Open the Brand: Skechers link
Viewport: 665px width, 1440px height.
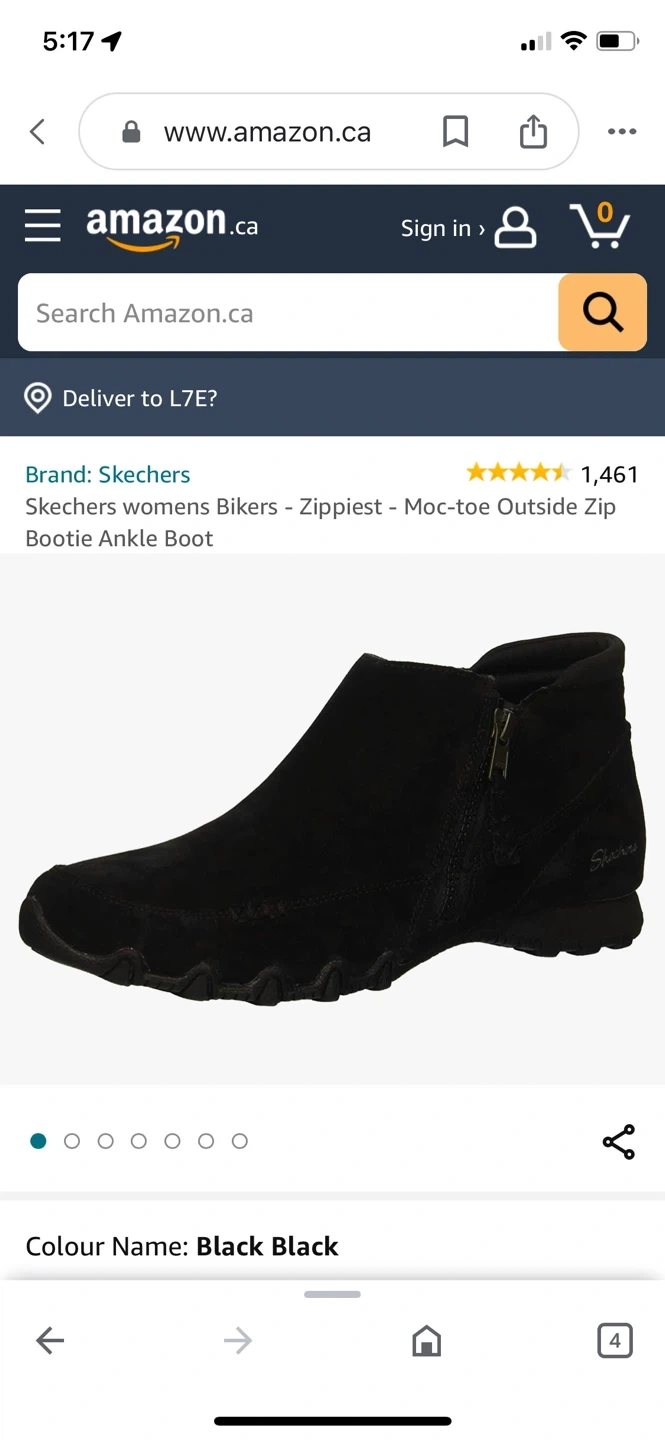tap(108, 474)
